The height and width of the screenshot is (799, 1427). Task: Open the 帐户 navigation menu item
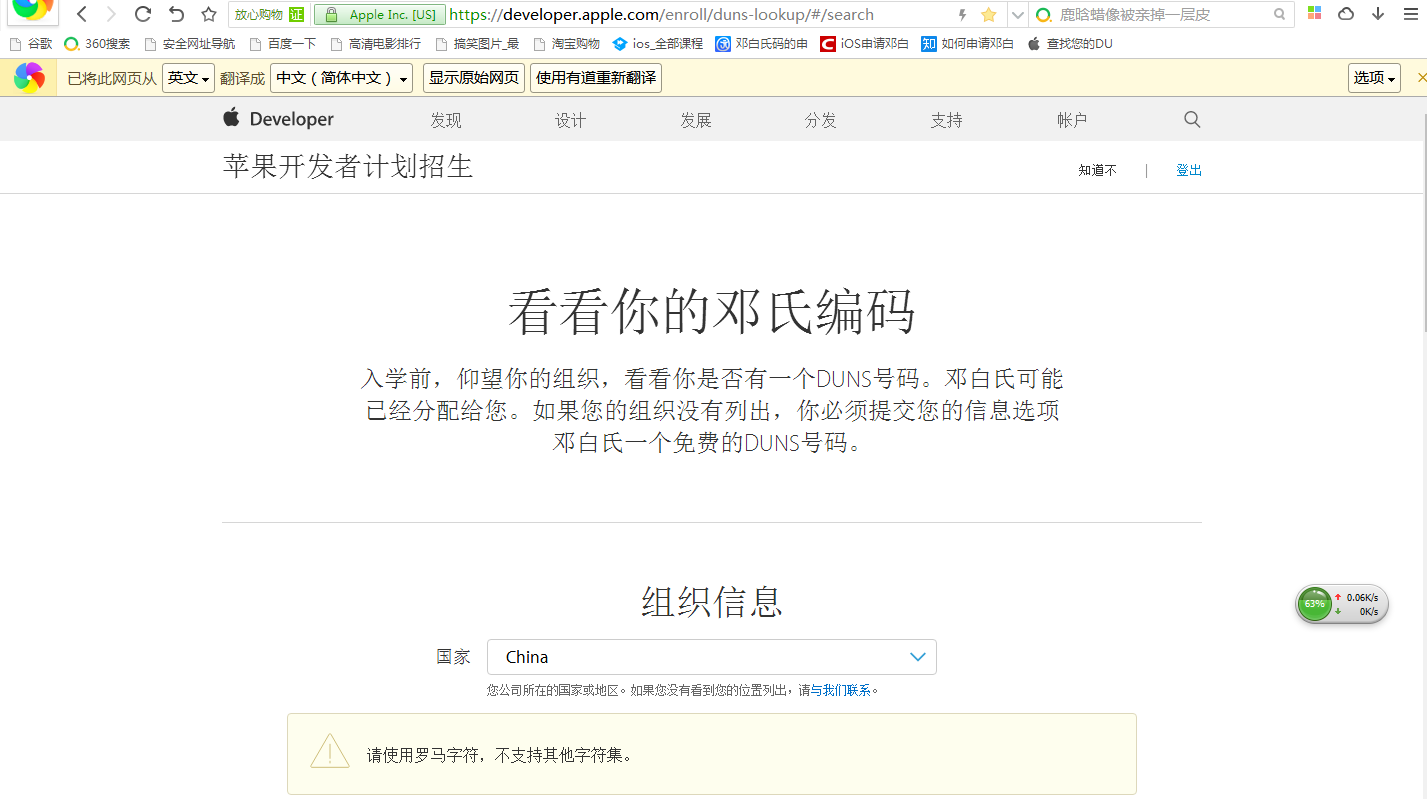[x=1071, y=120]
